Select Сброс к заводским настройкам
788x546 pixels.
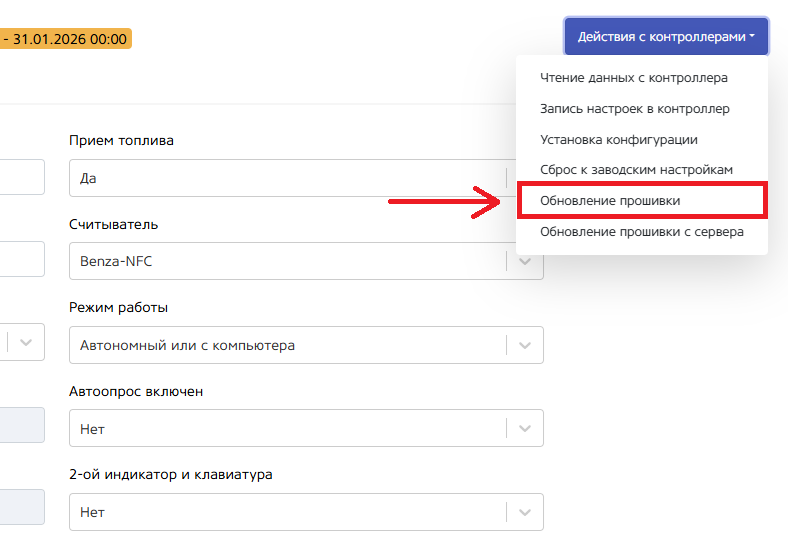[x=636, y=170]
